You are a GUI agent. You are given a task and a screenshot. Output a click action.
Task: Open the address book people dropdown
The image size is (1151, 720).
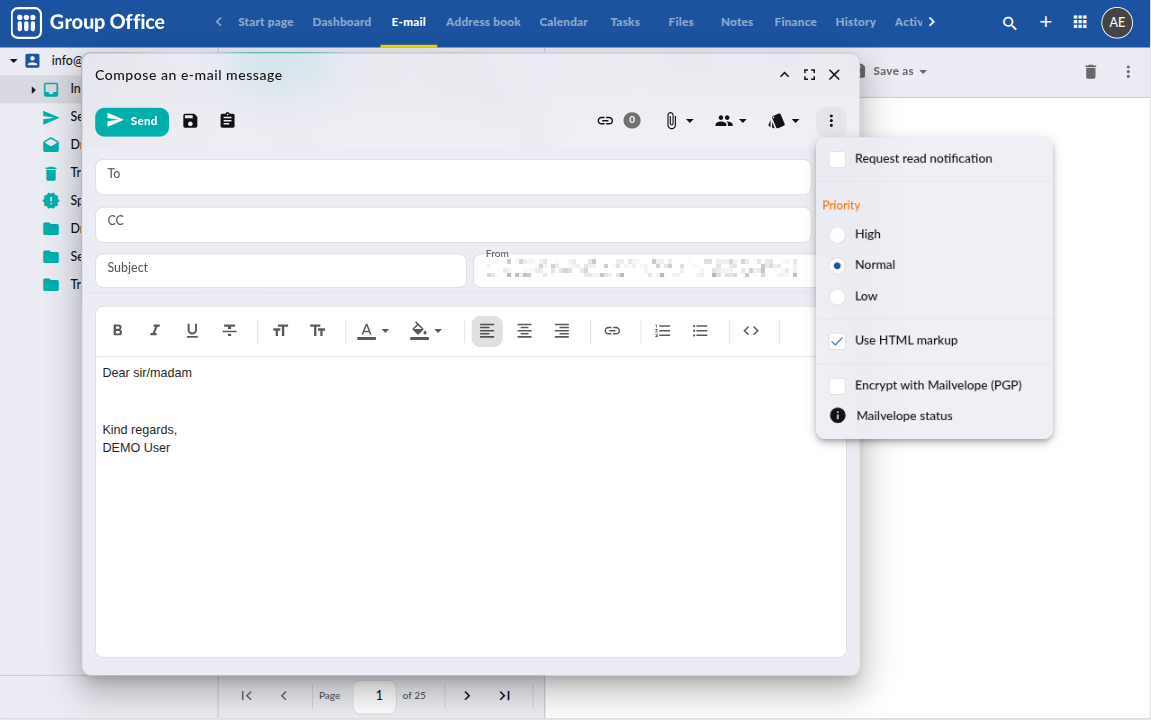[x=730, y=121]
